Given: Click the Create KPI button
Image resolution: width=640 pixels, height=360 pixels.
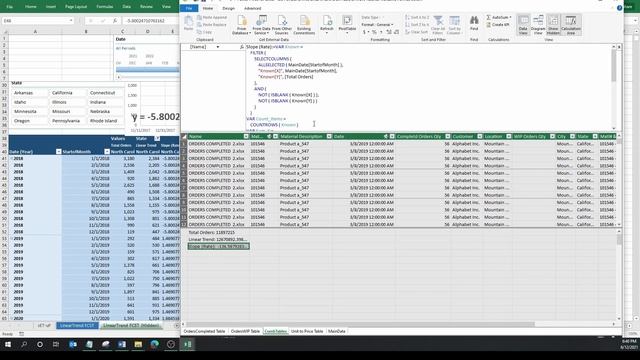Looking at the screenshot, I should point(498,25).
